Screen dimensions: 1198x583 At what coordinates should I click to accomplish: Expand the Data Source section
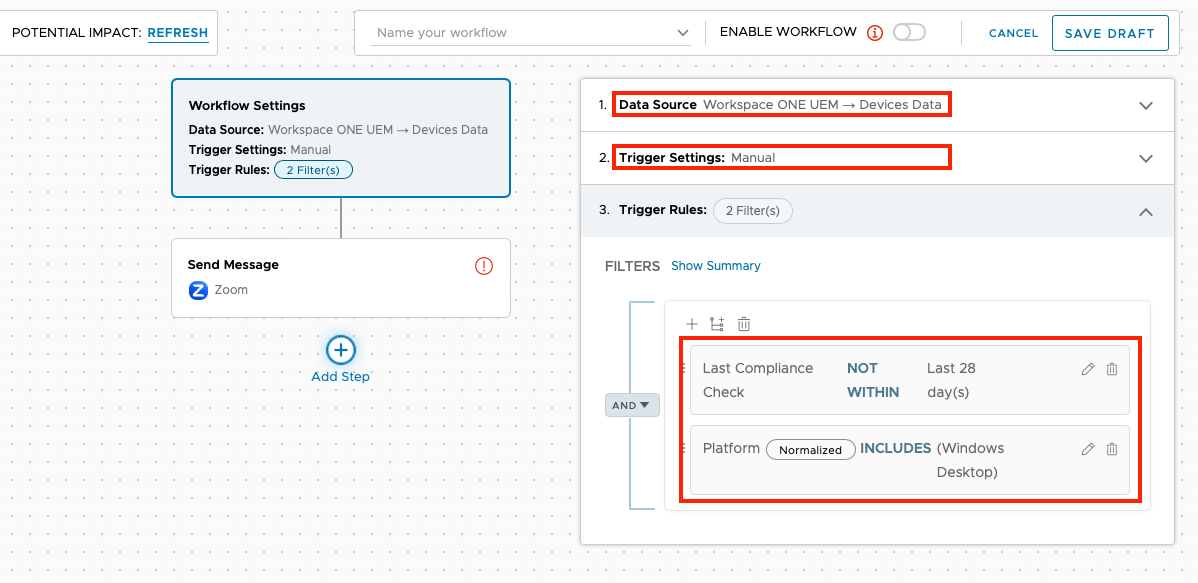click(x=1146, y=106)
